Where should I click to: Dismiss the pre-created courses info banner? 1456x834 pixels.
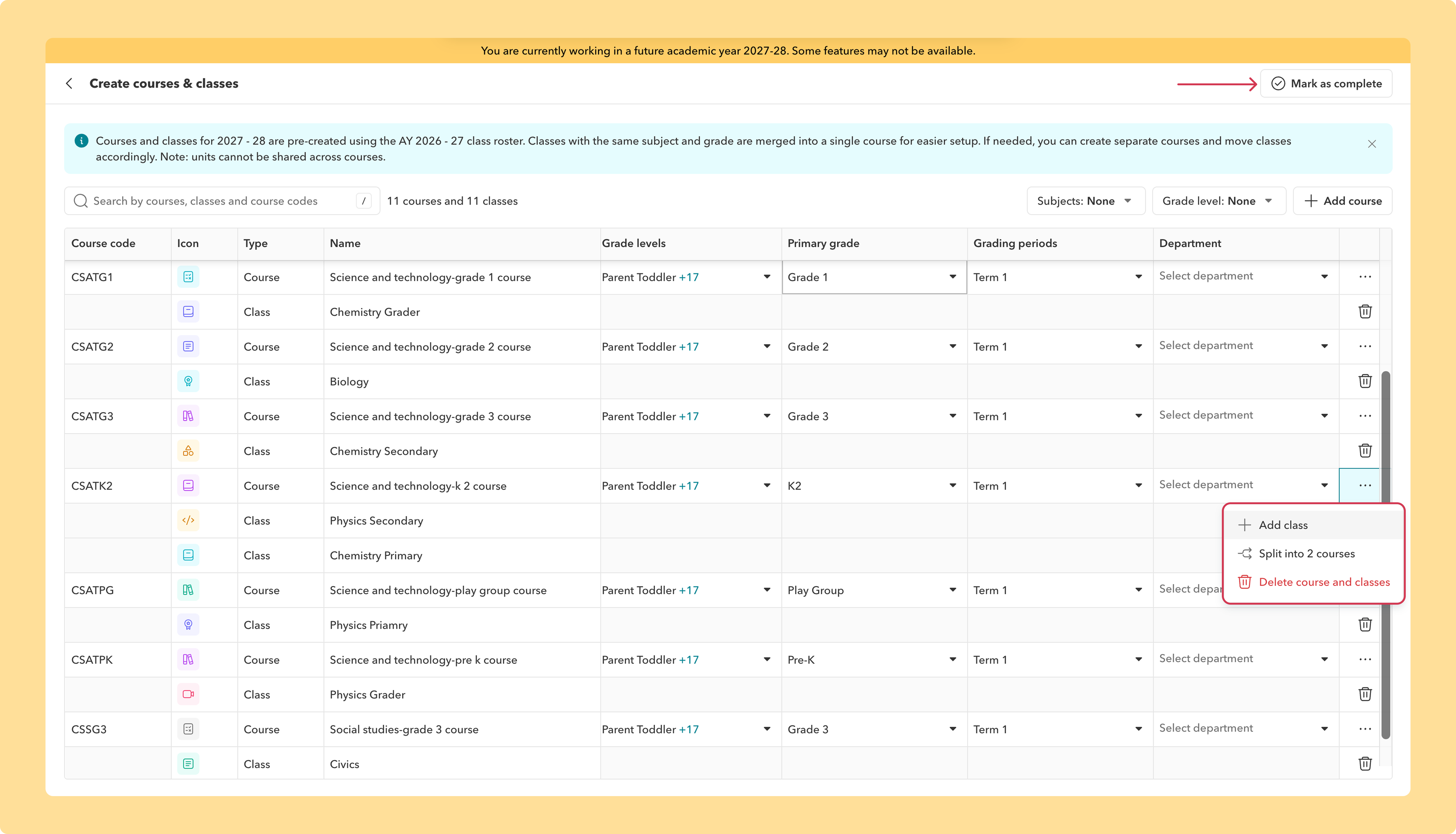click(x=1372, y=144)
